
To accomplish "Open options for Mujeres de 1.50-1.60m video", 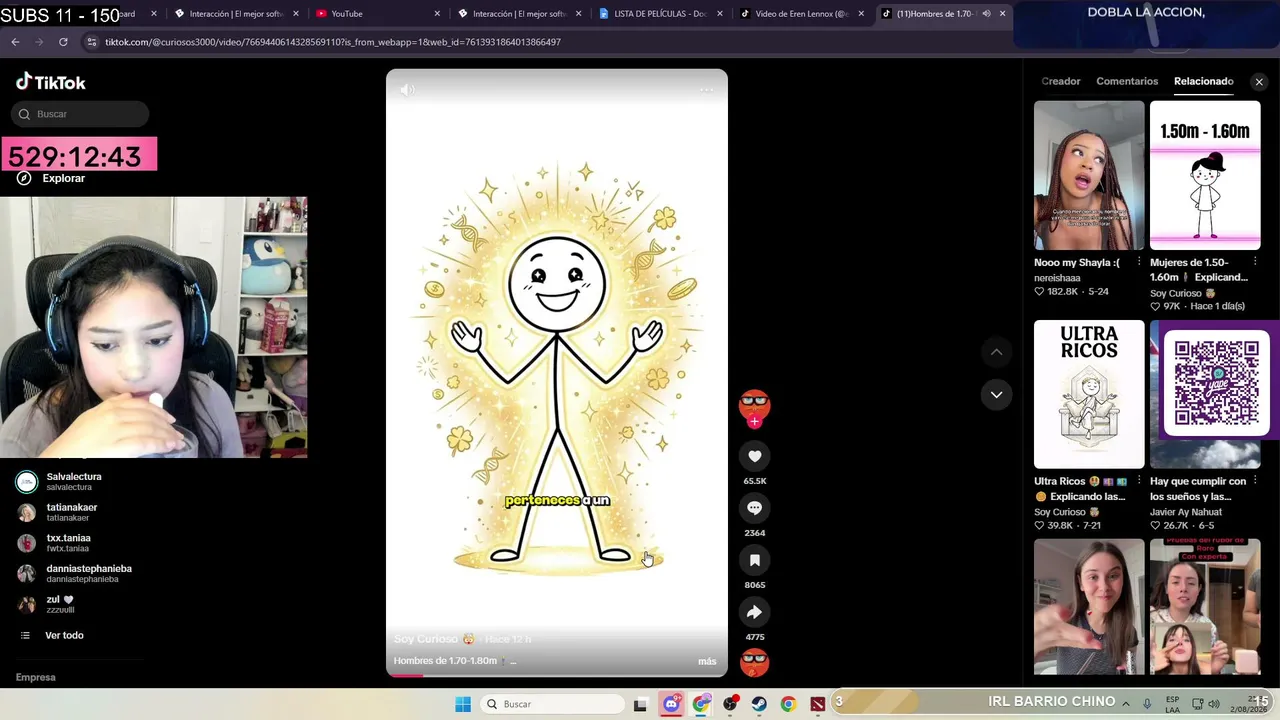I will (1255, 262).
